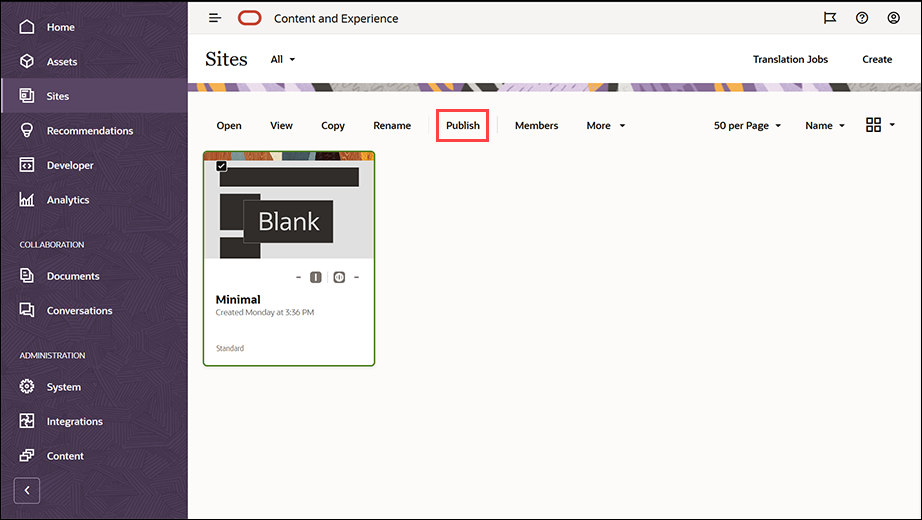Open the help question mark icon
Viewport: 922px width, 520px height.
[862, 18]
